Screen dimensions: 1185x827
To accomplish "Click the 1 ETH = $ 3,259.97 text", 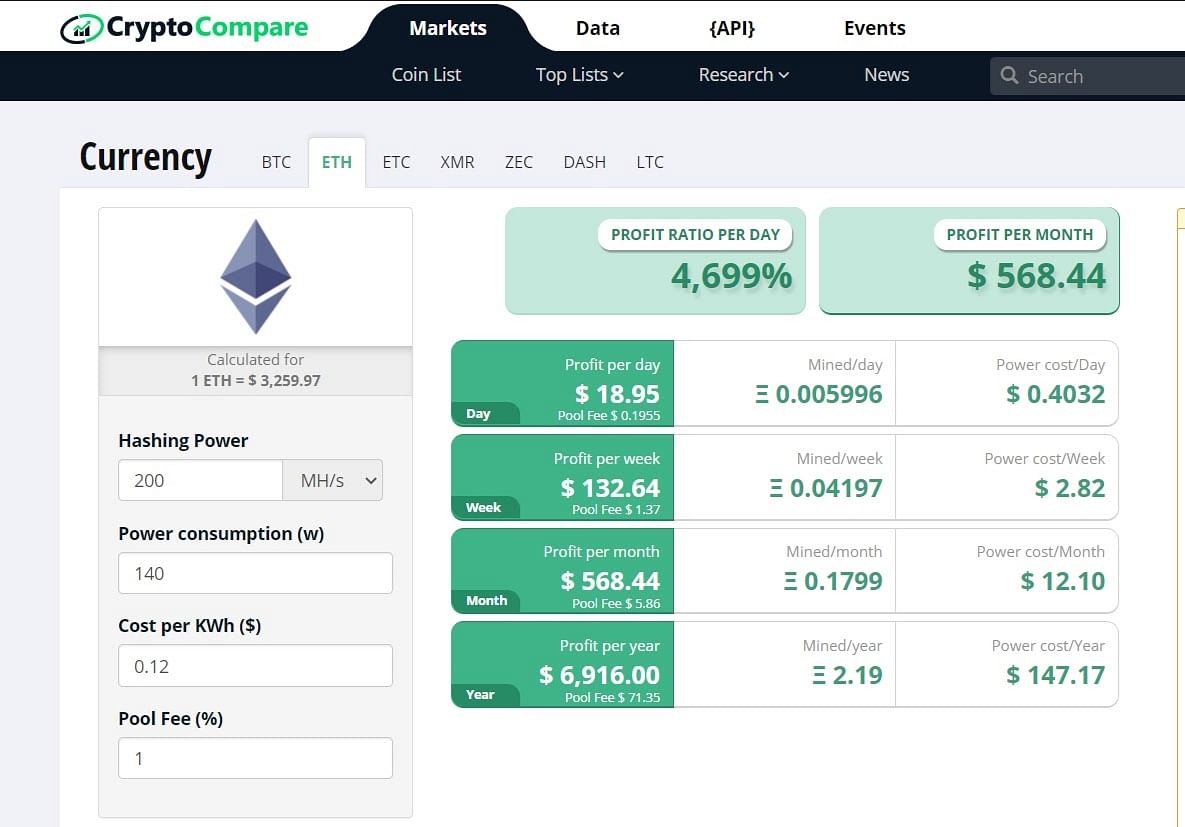I will [255, 380].
